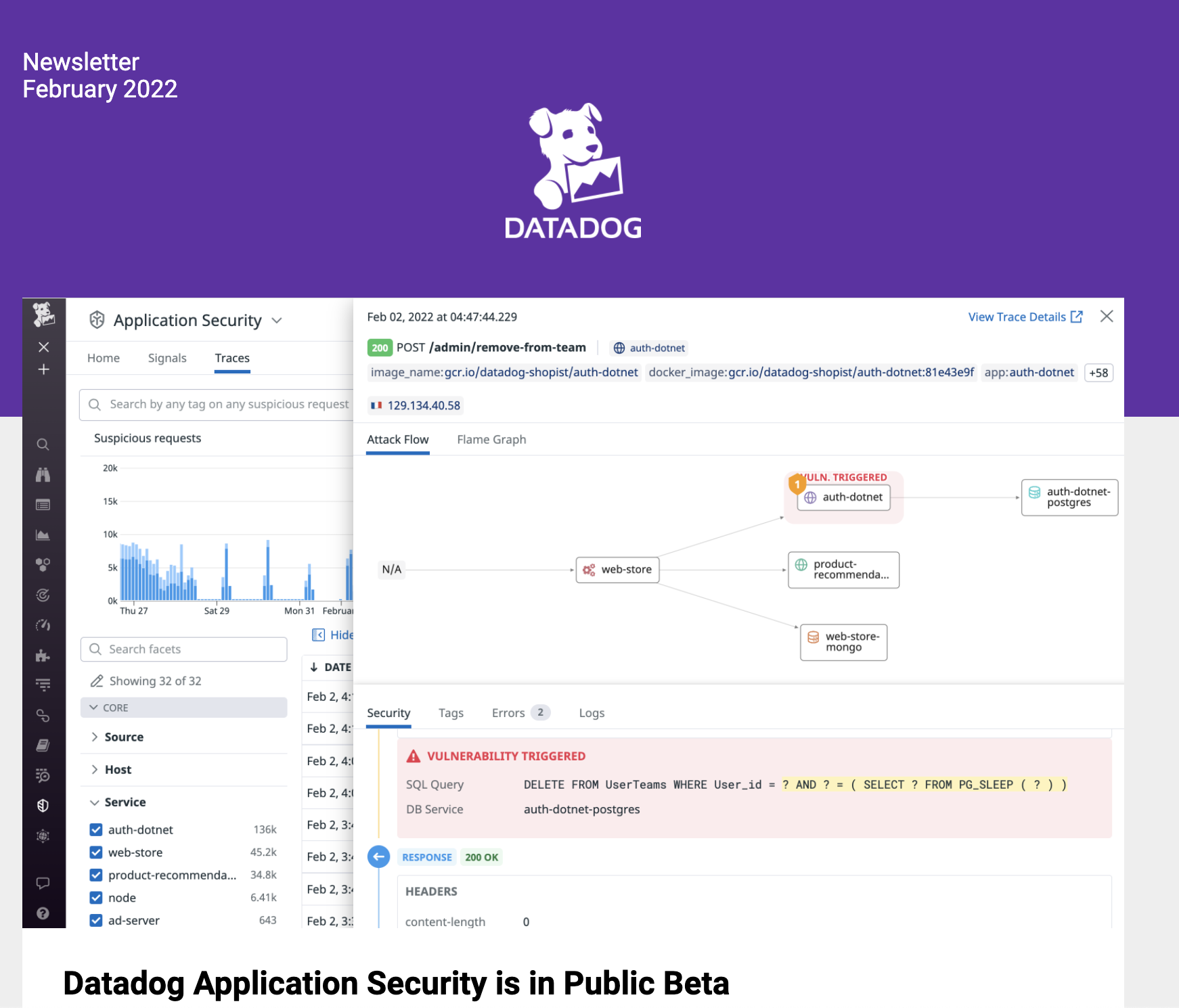Select the Traces tab
Viewport: 1179px width, 1008px height.
(x=232, y=358)
